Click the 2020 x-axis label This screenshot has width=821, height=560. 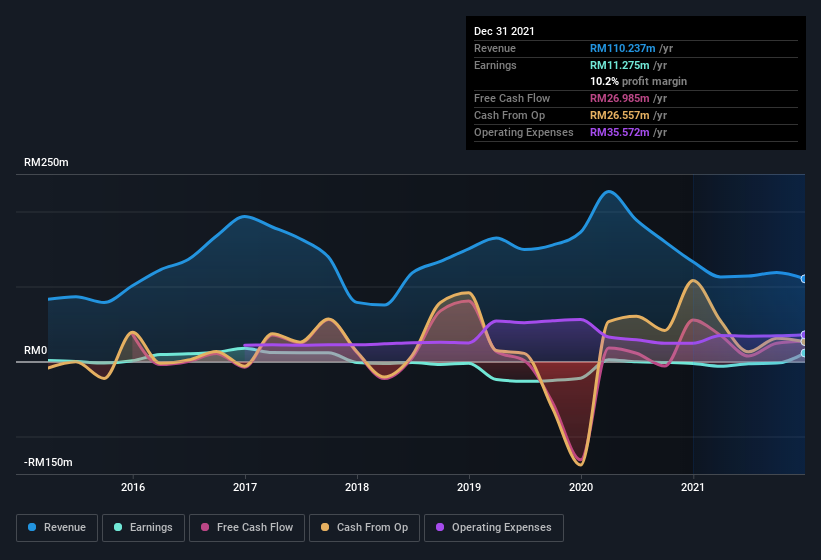pos(581,487)
